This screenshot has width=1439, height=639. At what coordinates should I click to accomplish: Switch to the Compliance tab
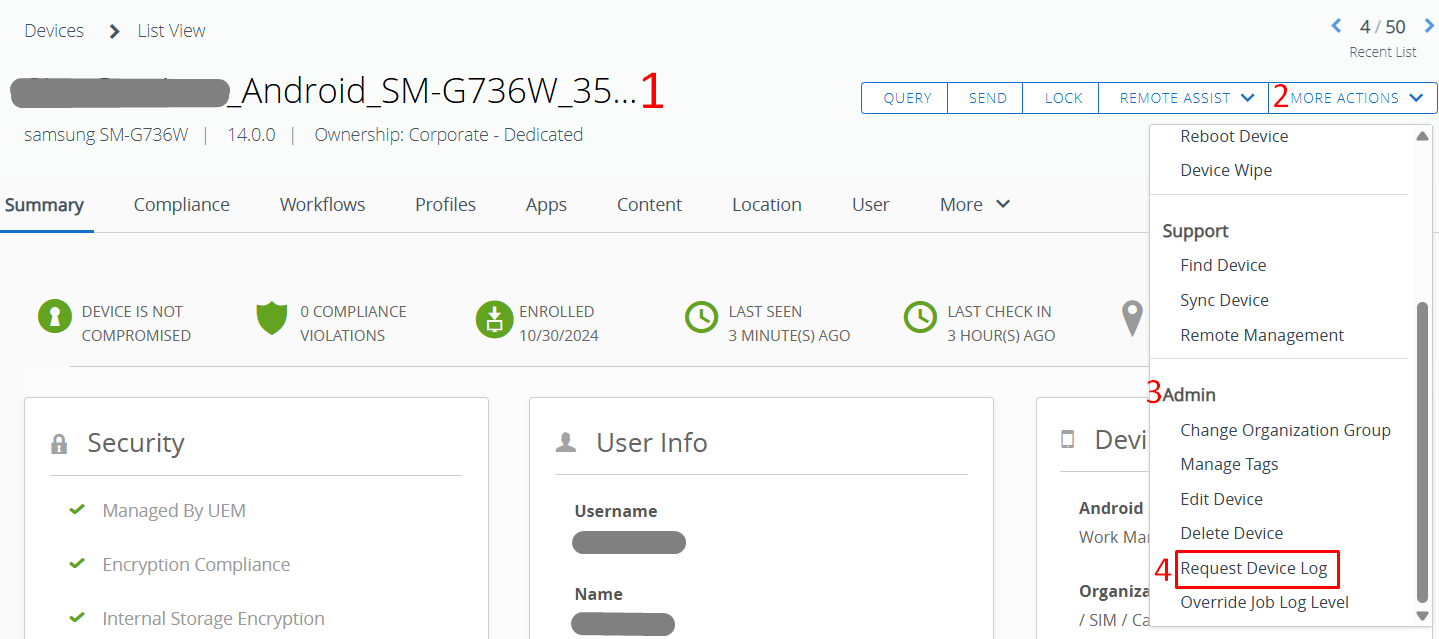(181, 205)
